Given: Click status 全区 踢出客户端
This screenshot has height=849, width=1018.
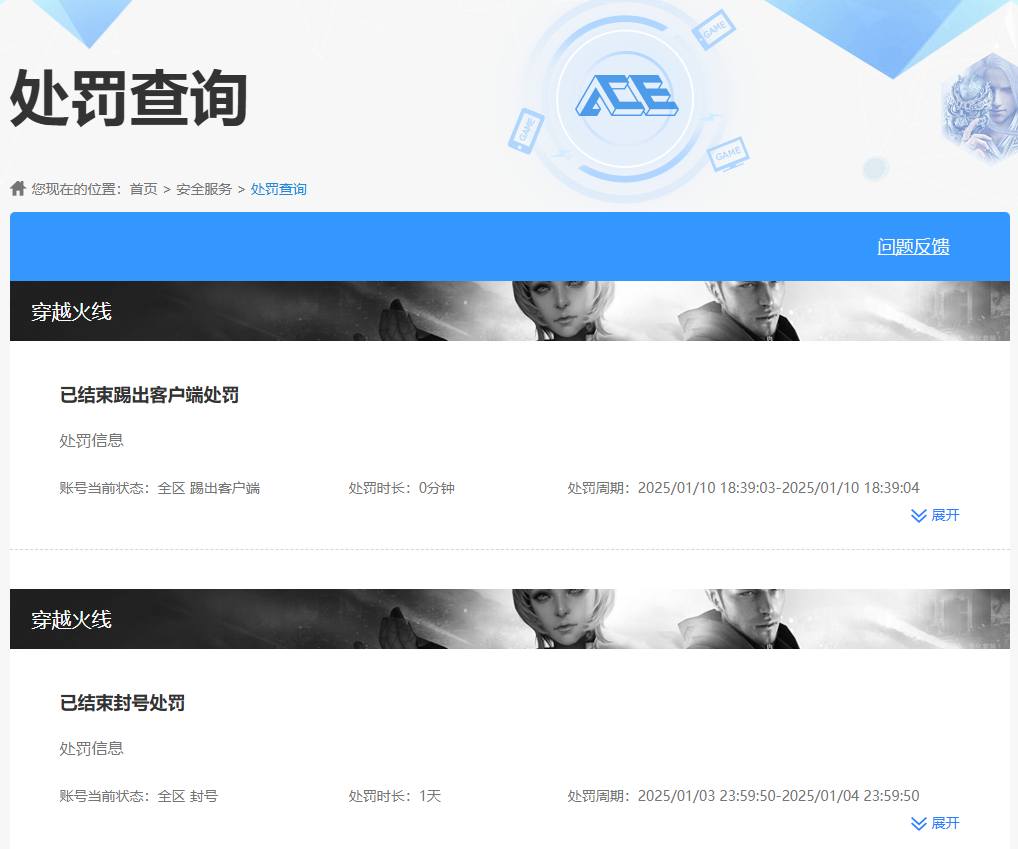Looking at the screenshot, I should pyautogui.click(x=208, y=488).
